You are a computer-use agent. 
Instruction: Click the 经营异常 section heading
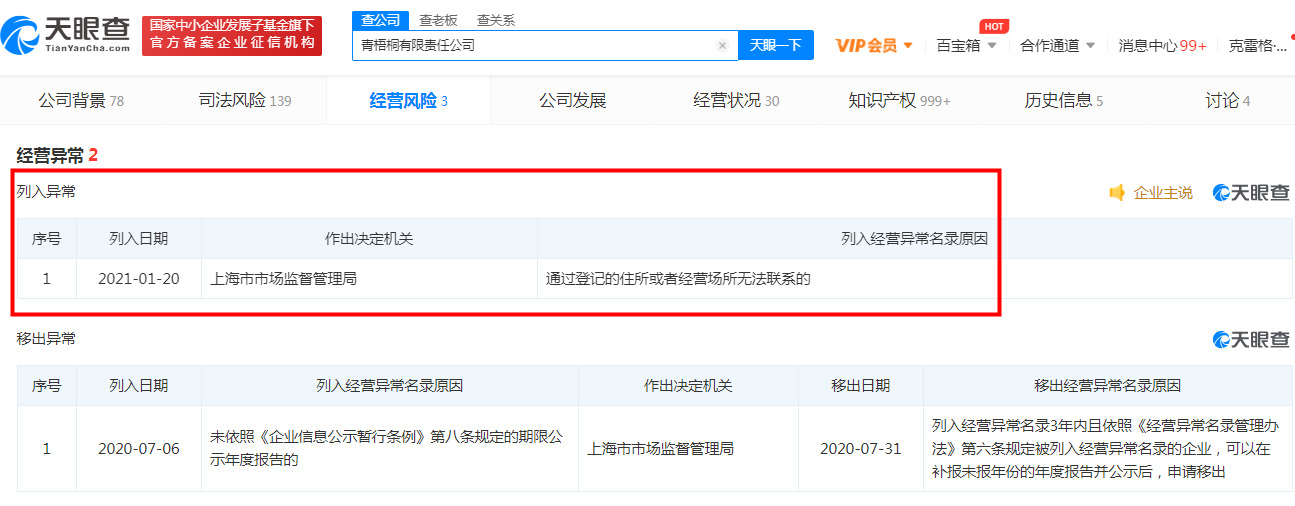pos(57,155)
